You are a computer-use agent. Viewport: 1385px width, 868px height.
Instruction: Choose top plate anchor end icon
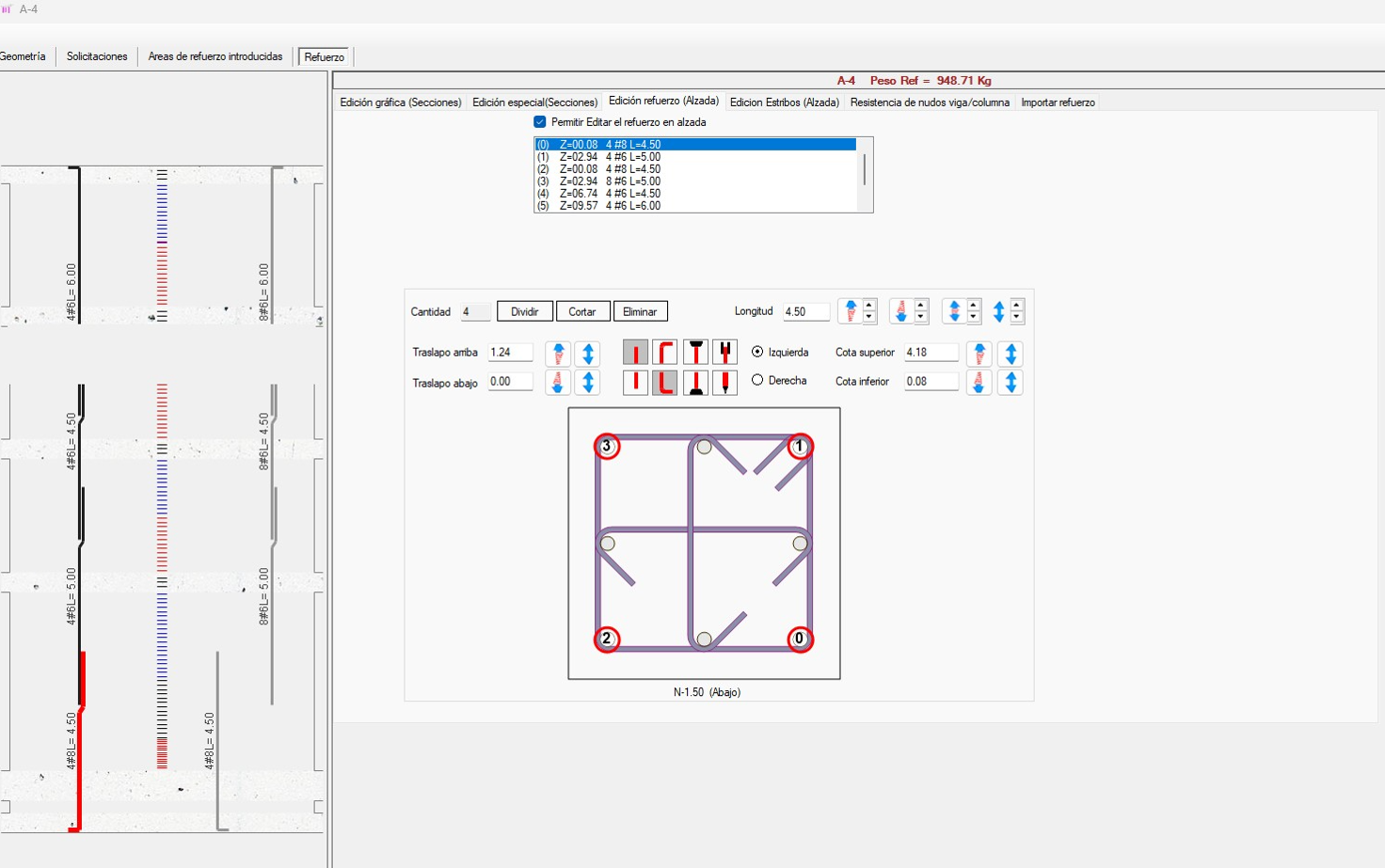[x=695, y=353]
